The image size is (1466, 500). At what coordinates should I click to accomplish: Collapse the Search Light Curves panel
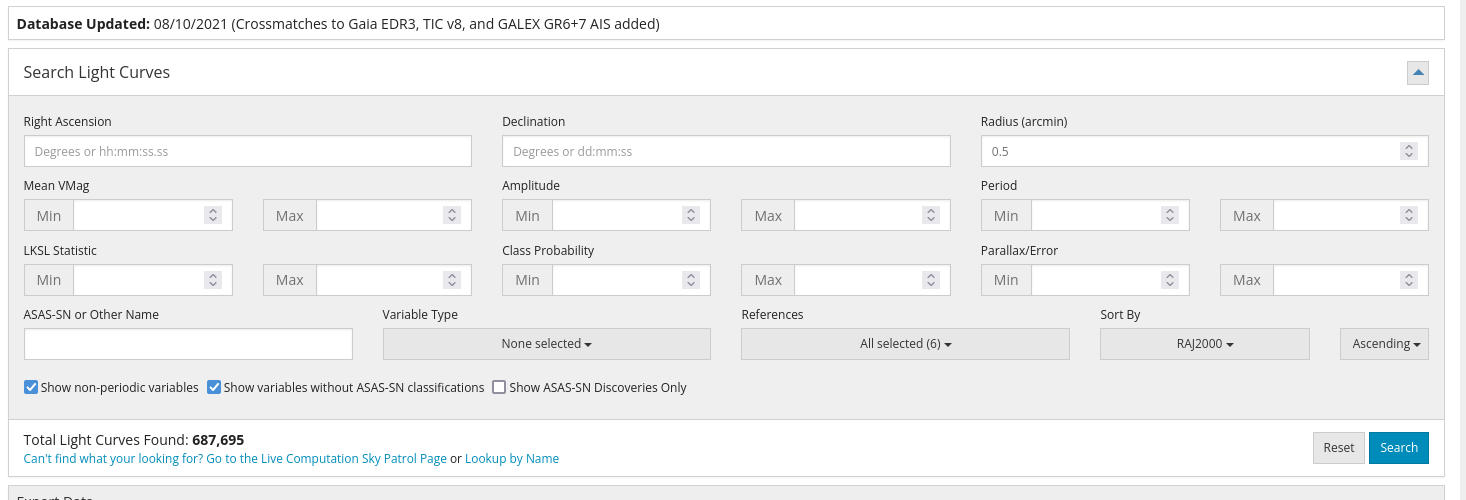[x=1417, y=73]
